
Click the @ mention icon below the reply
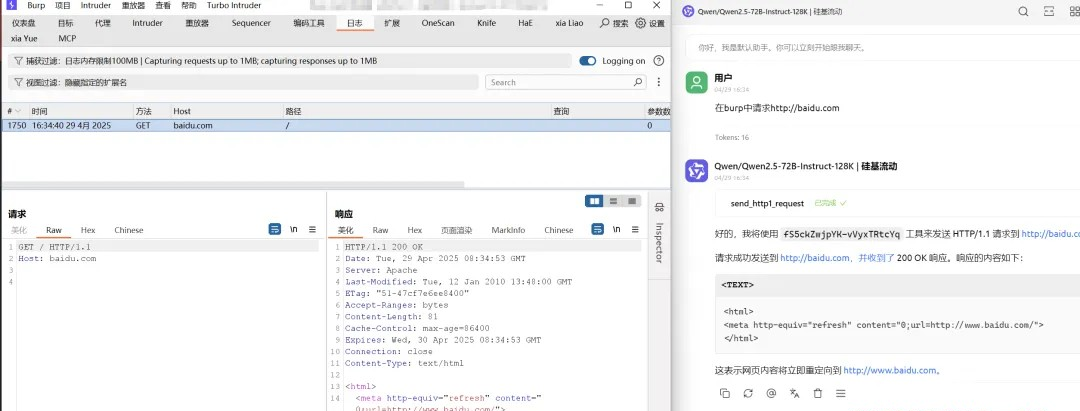[771, 393]
